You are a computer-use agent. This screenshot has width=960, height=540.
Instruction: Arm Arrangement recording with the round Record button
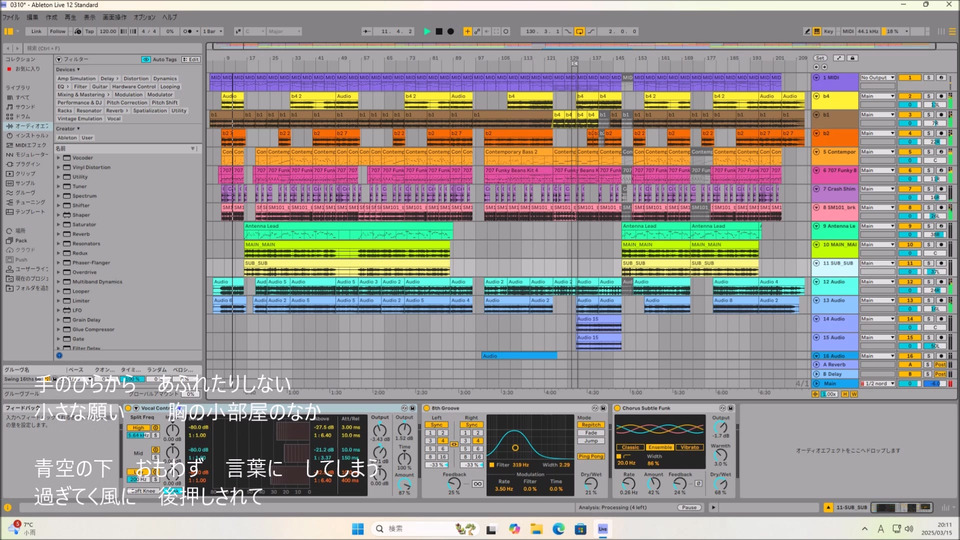click(x=451, y=31)
